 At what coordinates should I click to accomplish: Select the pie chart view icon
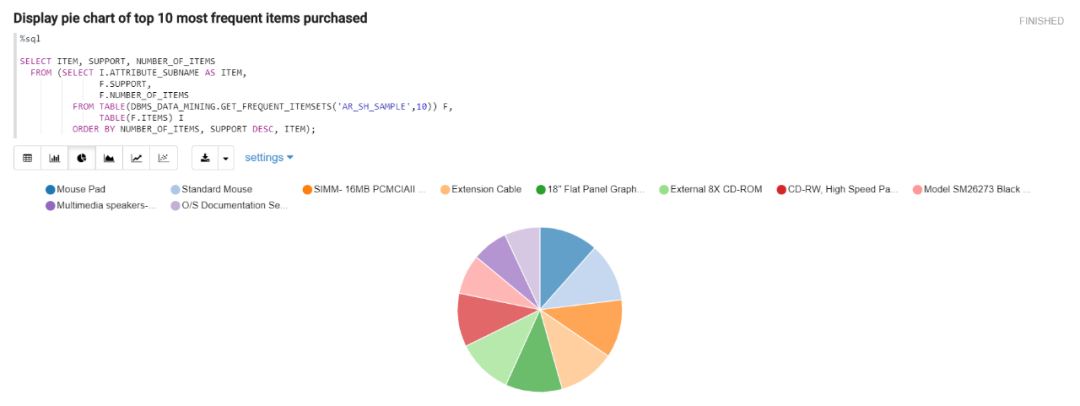(x=82, y=158)
